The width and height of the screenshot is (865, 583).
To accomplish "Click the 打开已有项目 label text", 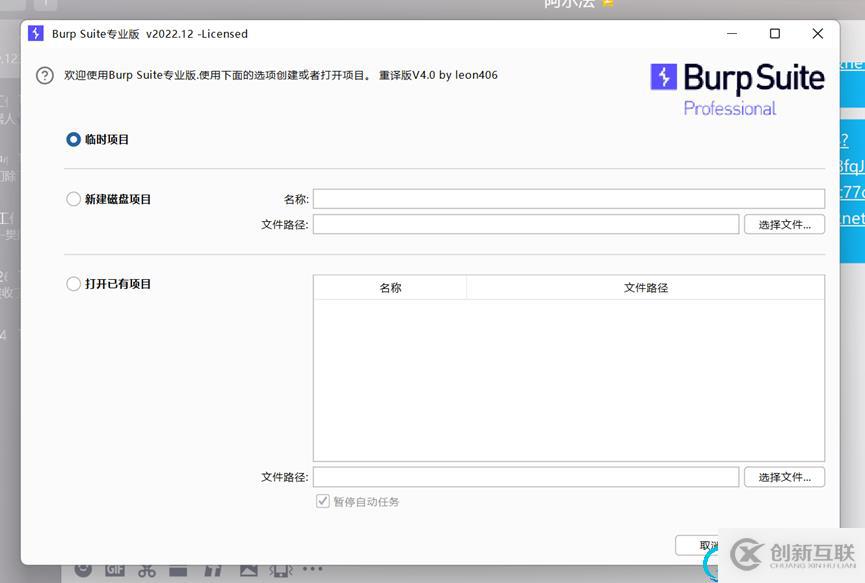I will [118, 284].
